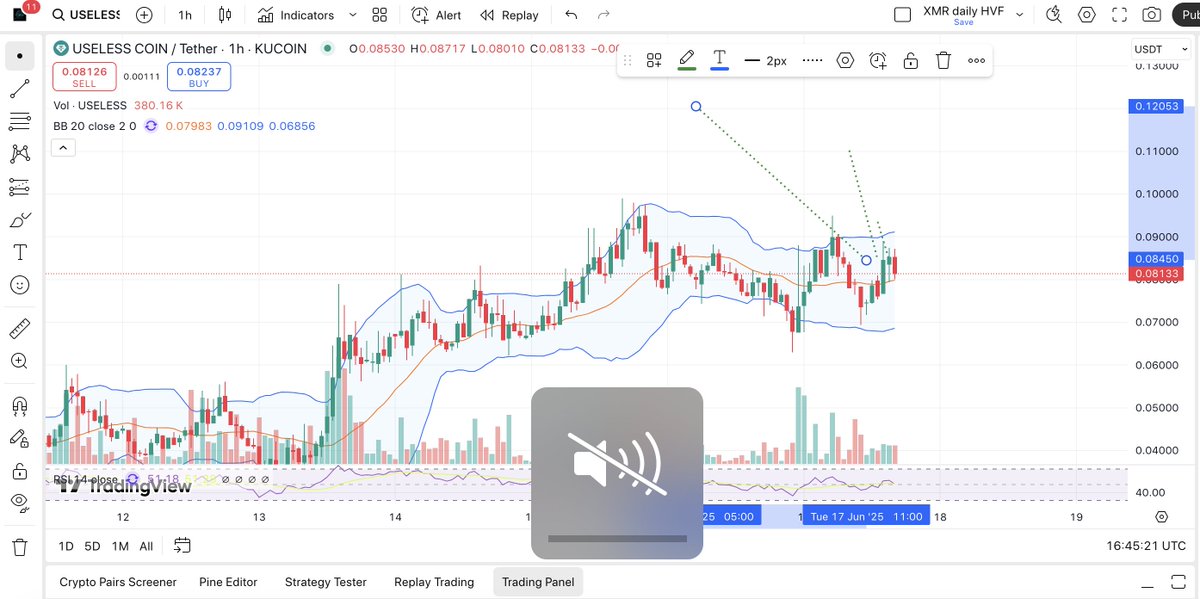Delete the selected drawing with the trash icon
Viewport: 1200px width, 599px height.
943,61
